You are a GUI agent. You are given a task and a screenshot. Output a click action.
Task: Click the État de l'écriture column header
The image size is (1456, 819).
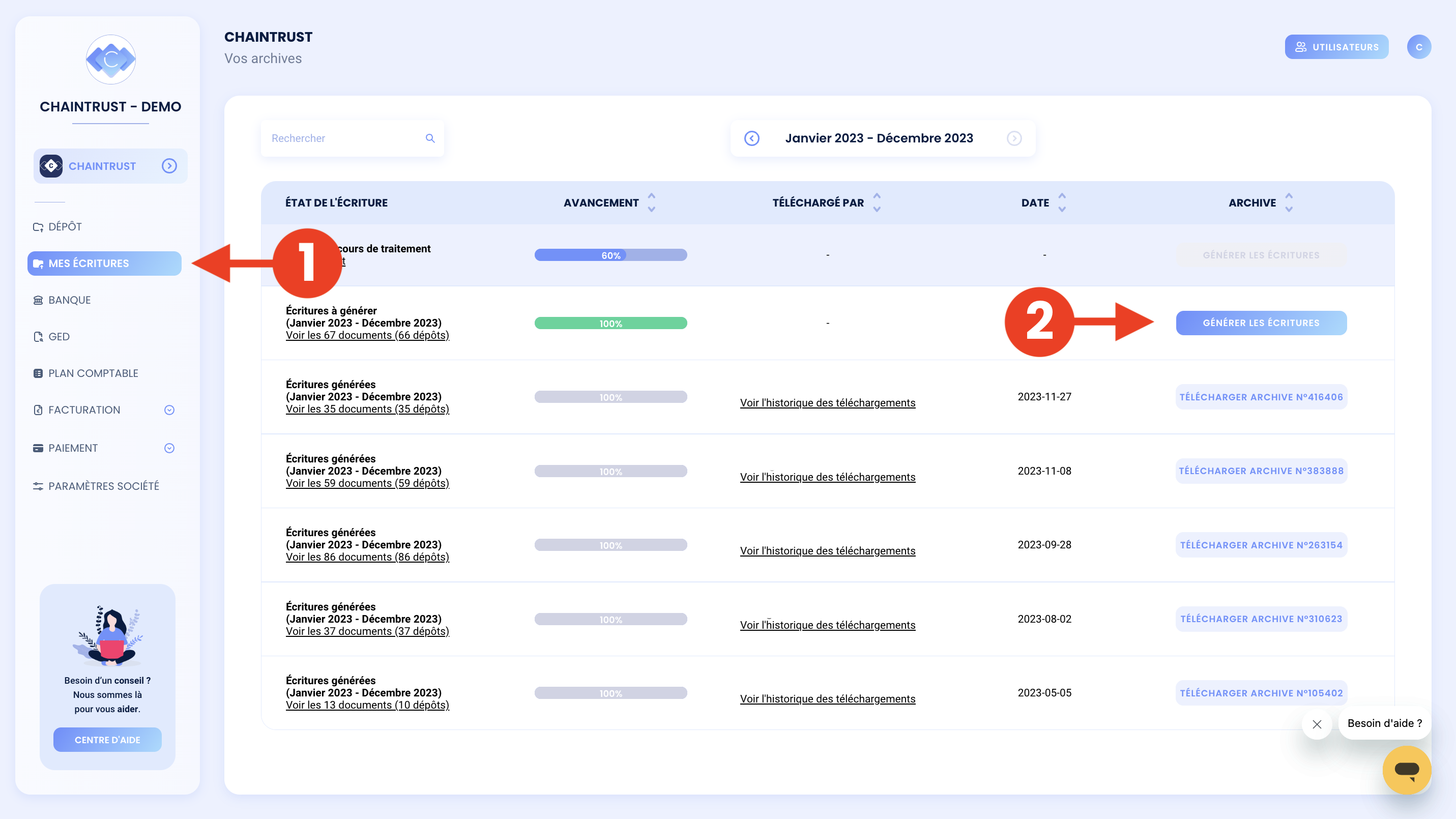click(336, 203)
